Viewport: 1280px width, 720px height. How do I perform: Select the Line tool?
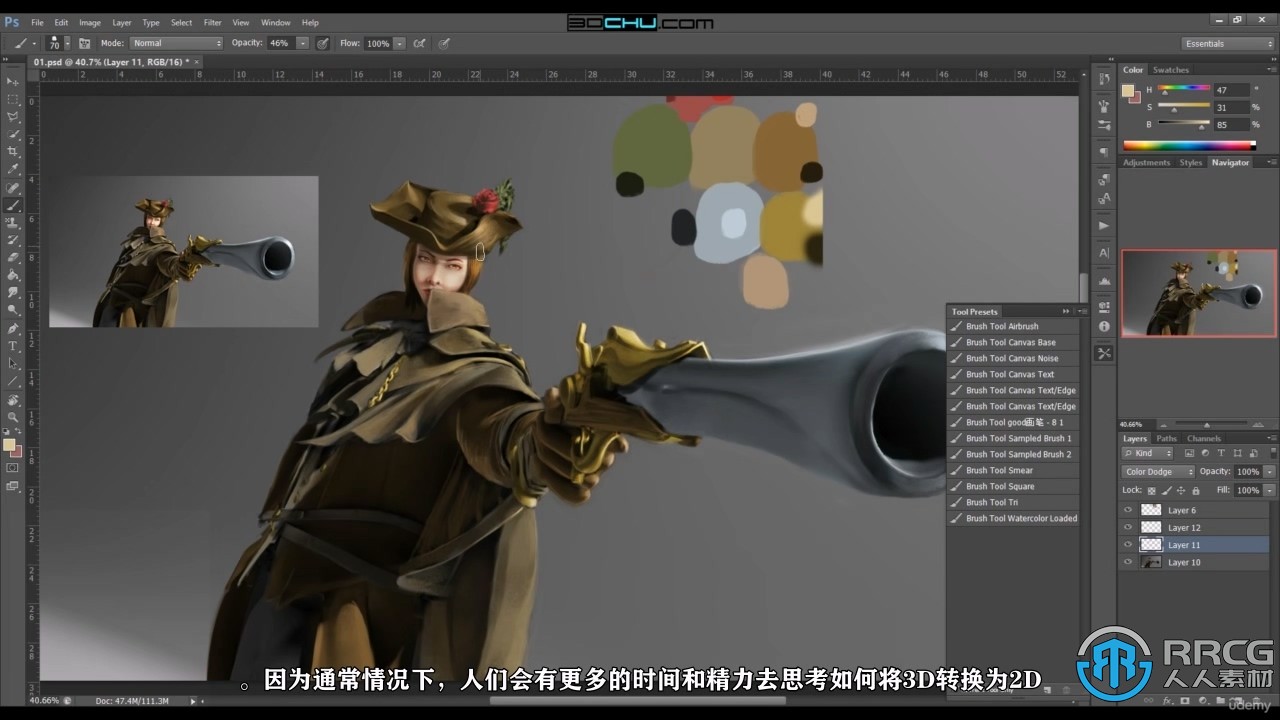pos(13,381)
